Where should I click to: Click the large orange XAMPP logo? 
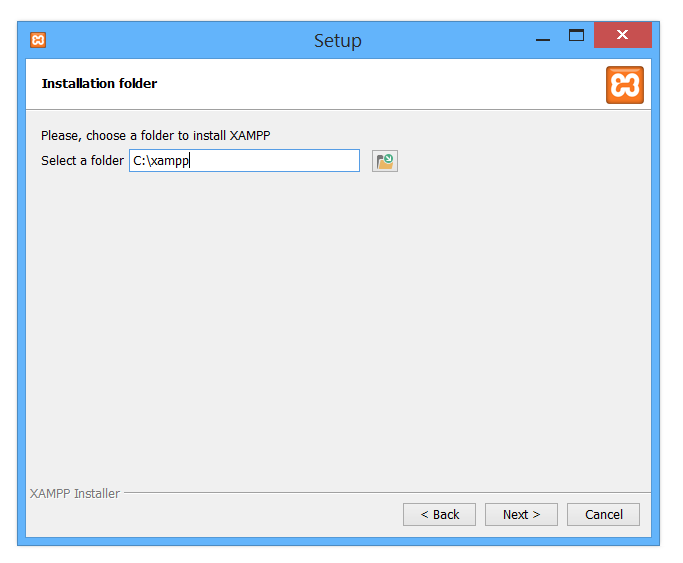click(x=625, y=85)
